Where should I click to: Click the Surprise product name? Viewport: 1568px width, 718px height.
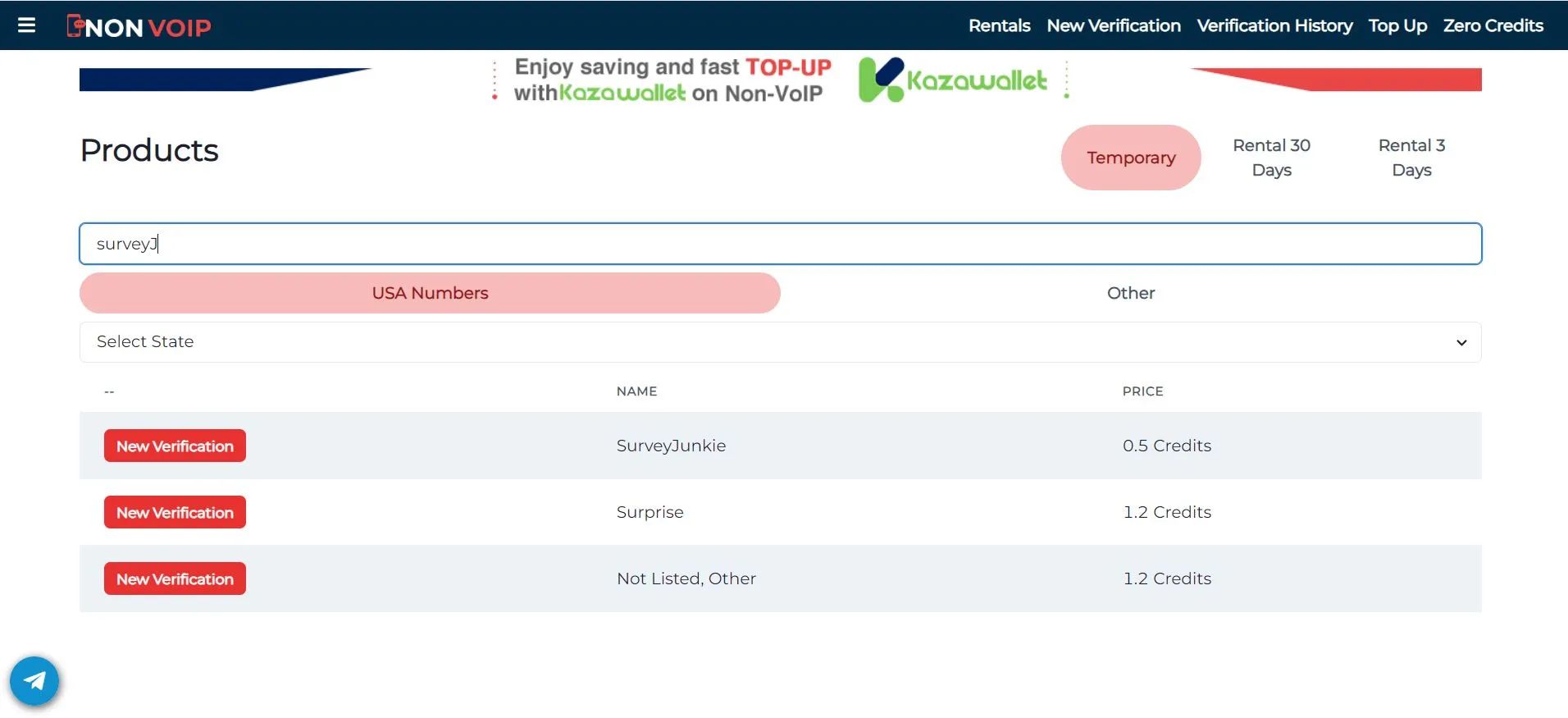pyautogui.click(x=650, y=512)
